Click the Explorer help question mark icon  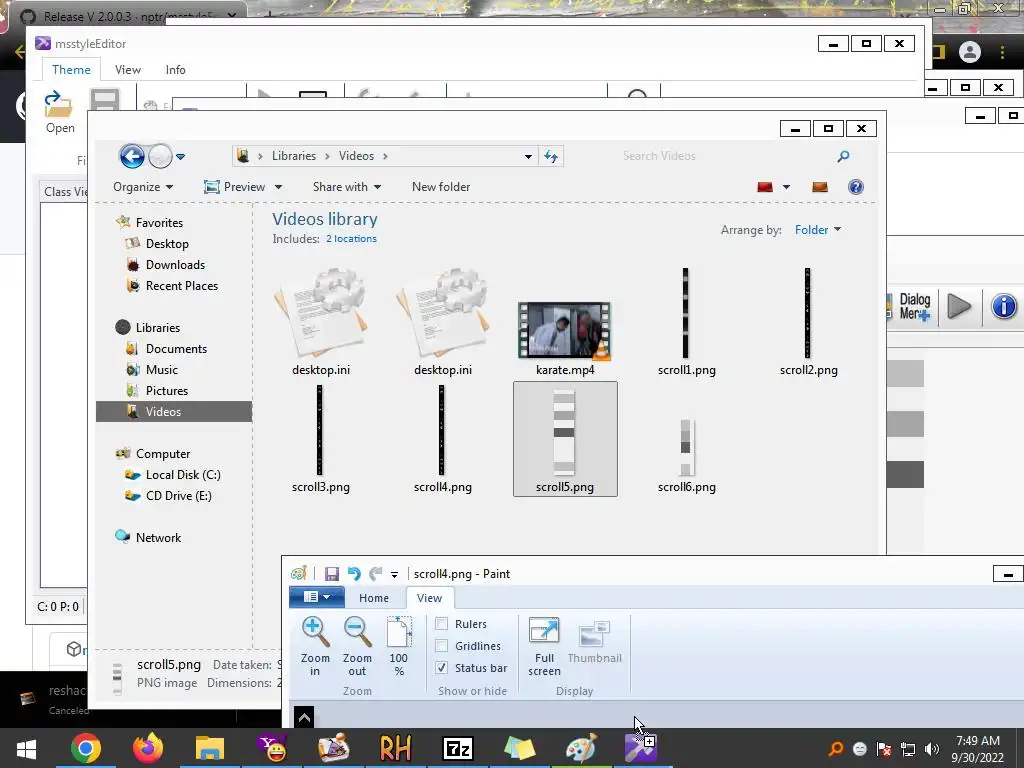coord(856,187)
